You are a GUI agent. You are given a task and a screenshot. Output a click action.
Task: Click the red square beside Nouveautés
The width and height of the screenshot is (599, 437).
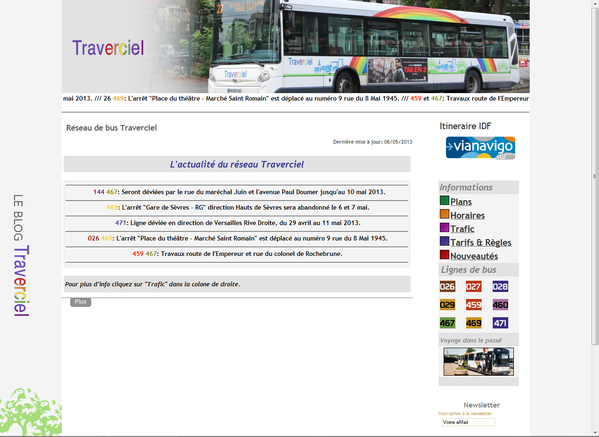(x=444, y=255)
